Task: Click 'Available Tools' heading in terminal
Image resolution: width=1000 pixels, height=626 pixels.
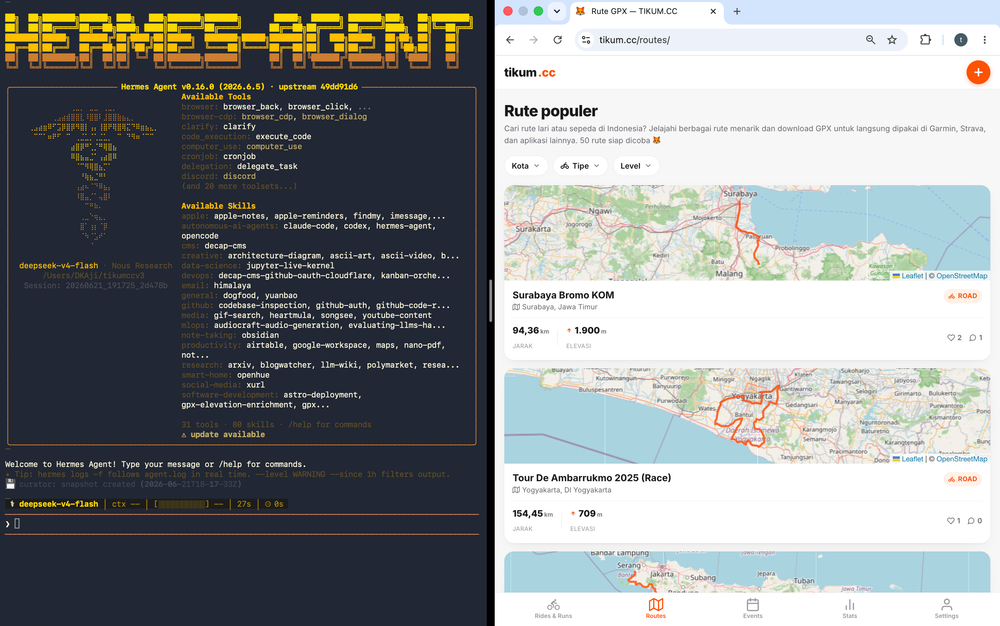Action: tap(216, 97)
